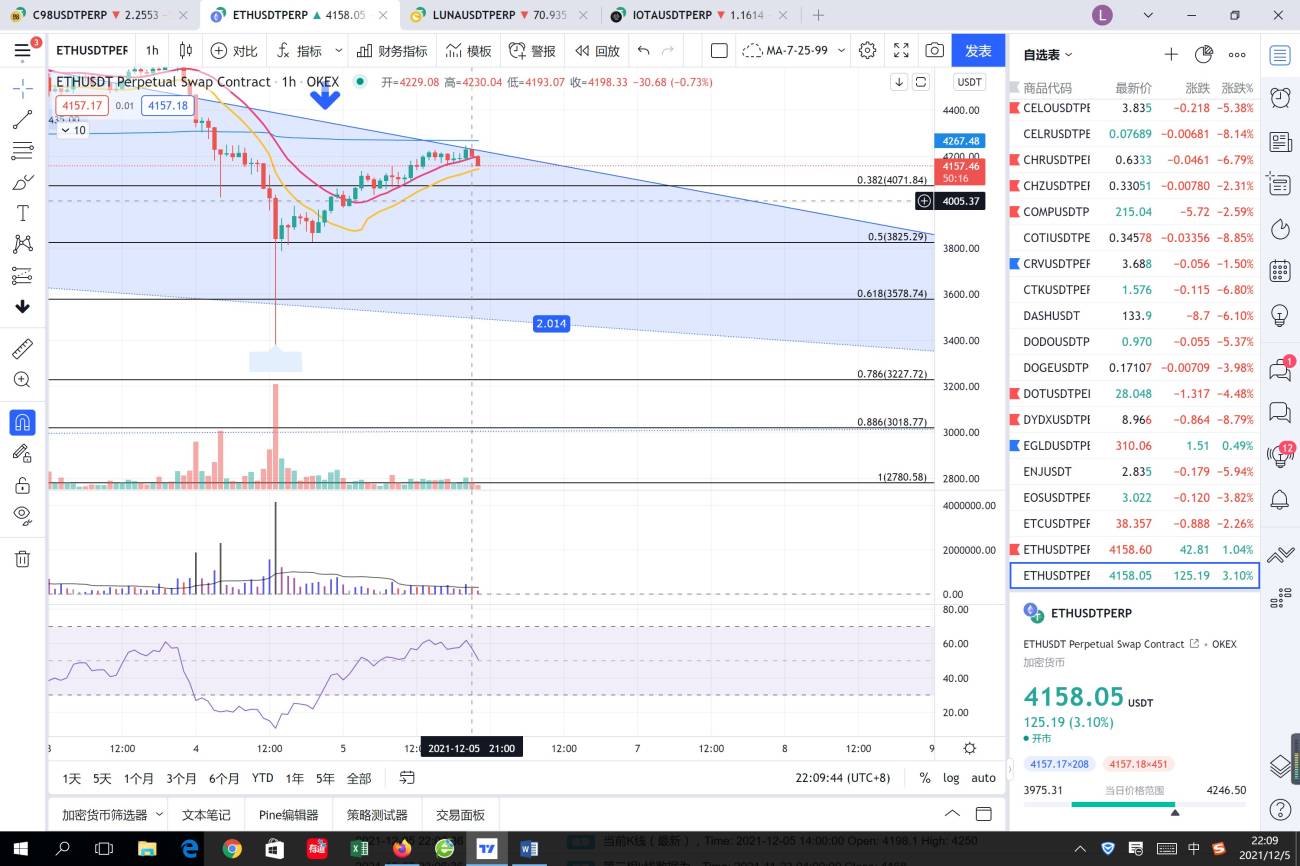Open the chart settings gear
1300x866 pixels.
tap(868, 51)
